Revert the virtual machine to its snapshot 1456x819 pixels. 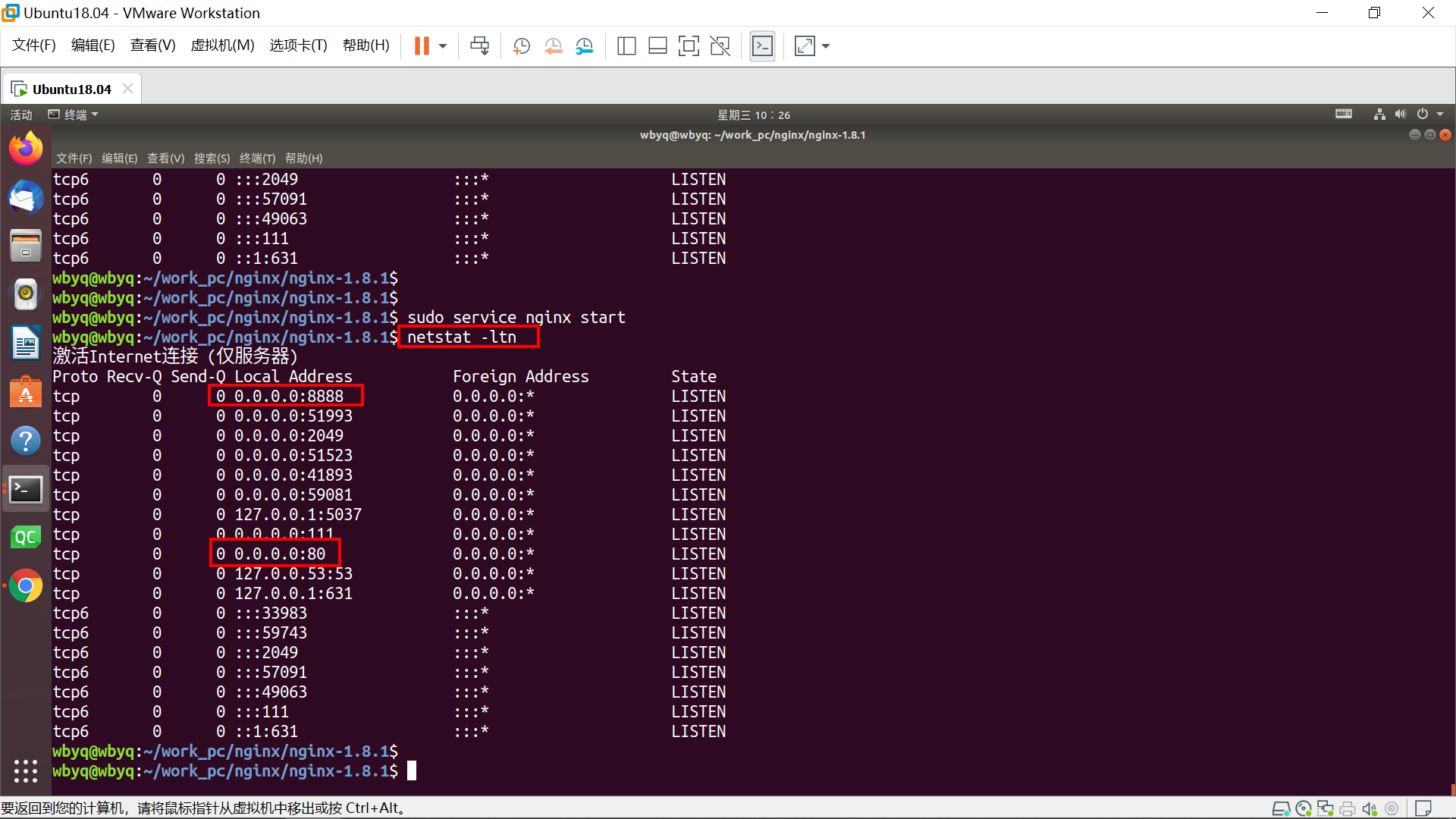pos(553,45)
